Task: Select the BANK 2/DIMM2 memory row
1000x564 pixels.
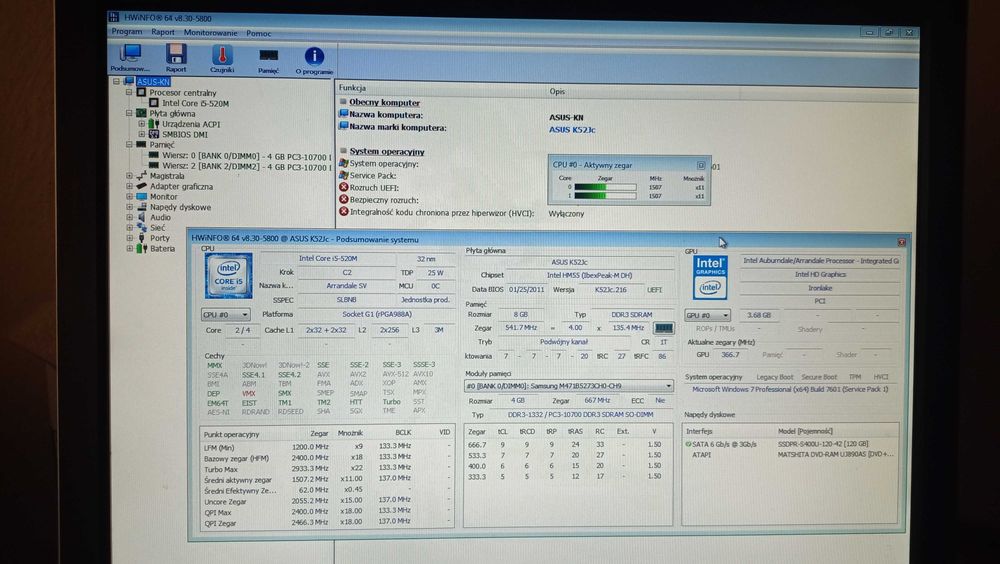Action: (247, 166)
